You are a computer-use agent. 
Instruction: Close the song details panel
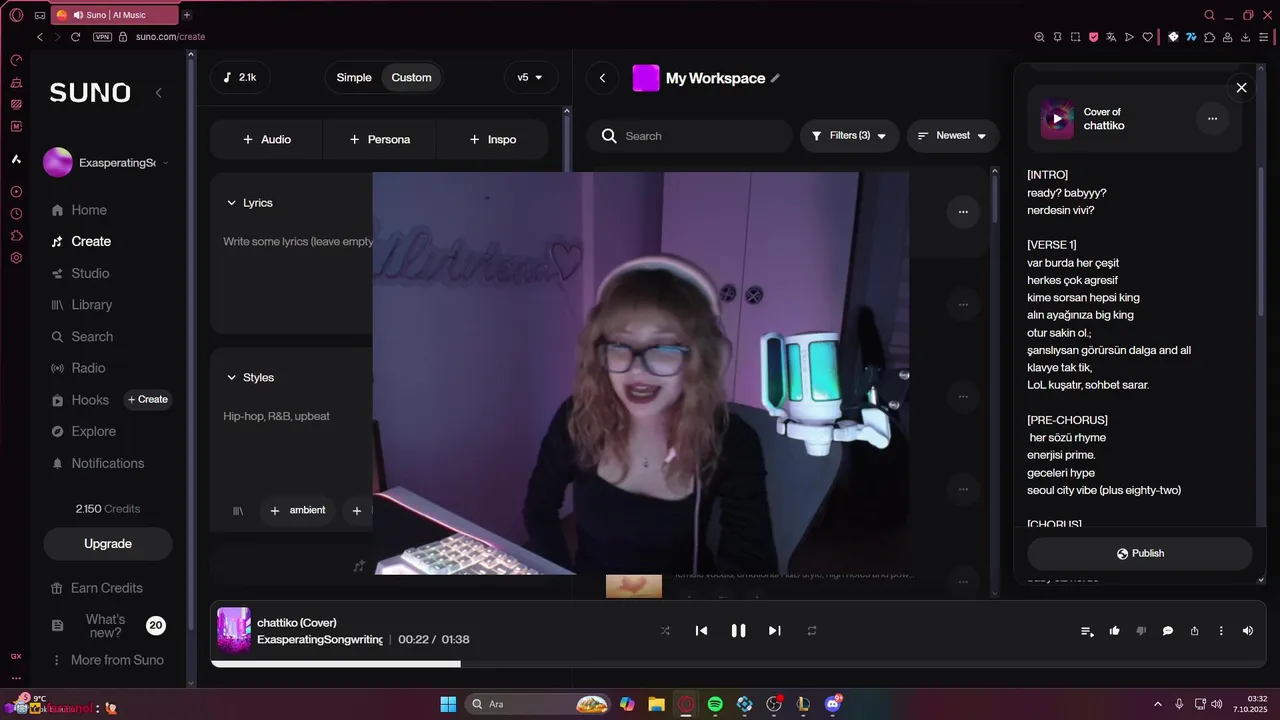1241,88
